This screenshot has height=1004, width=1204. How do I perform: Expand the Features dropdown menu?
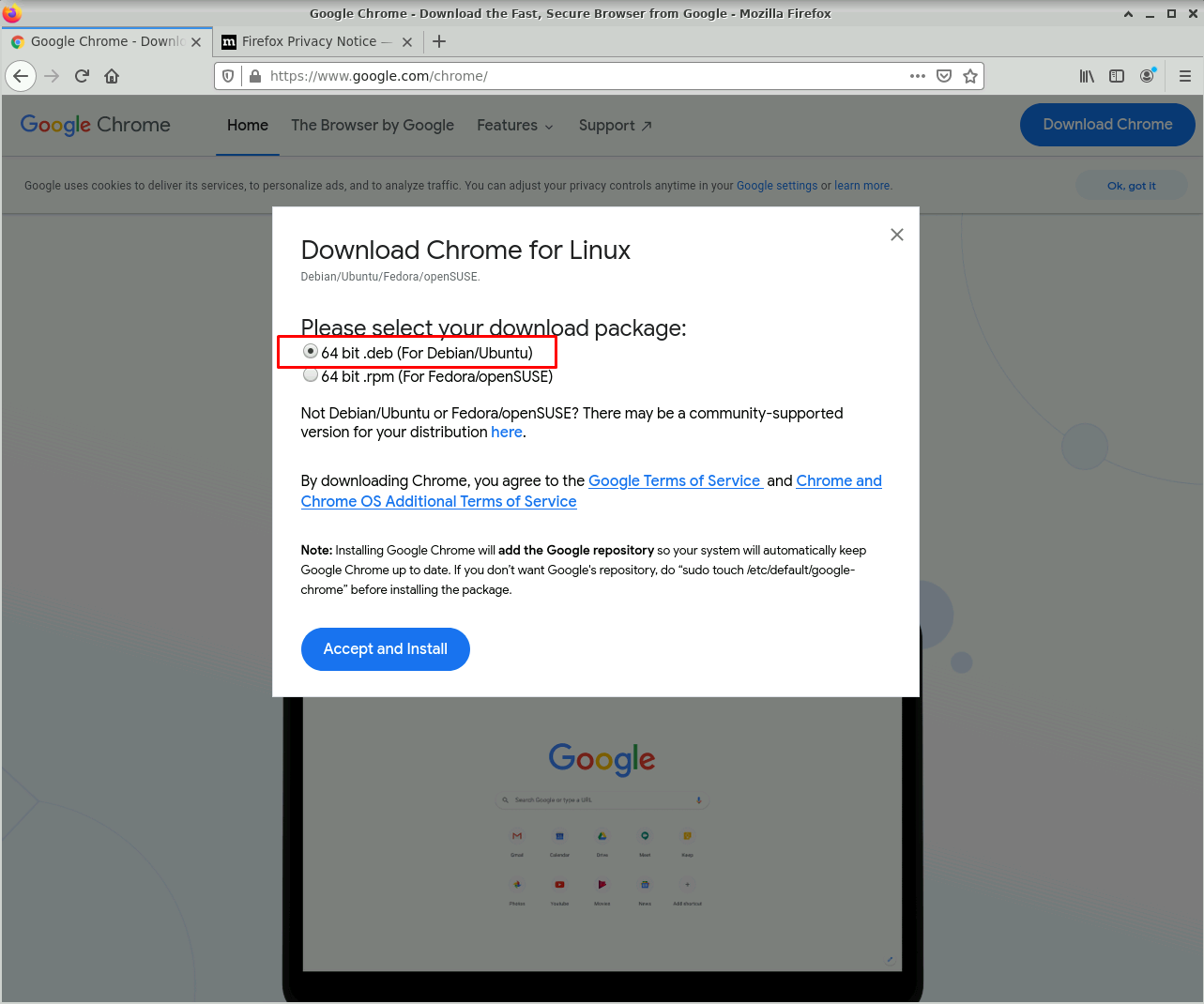tap(514, 126)
